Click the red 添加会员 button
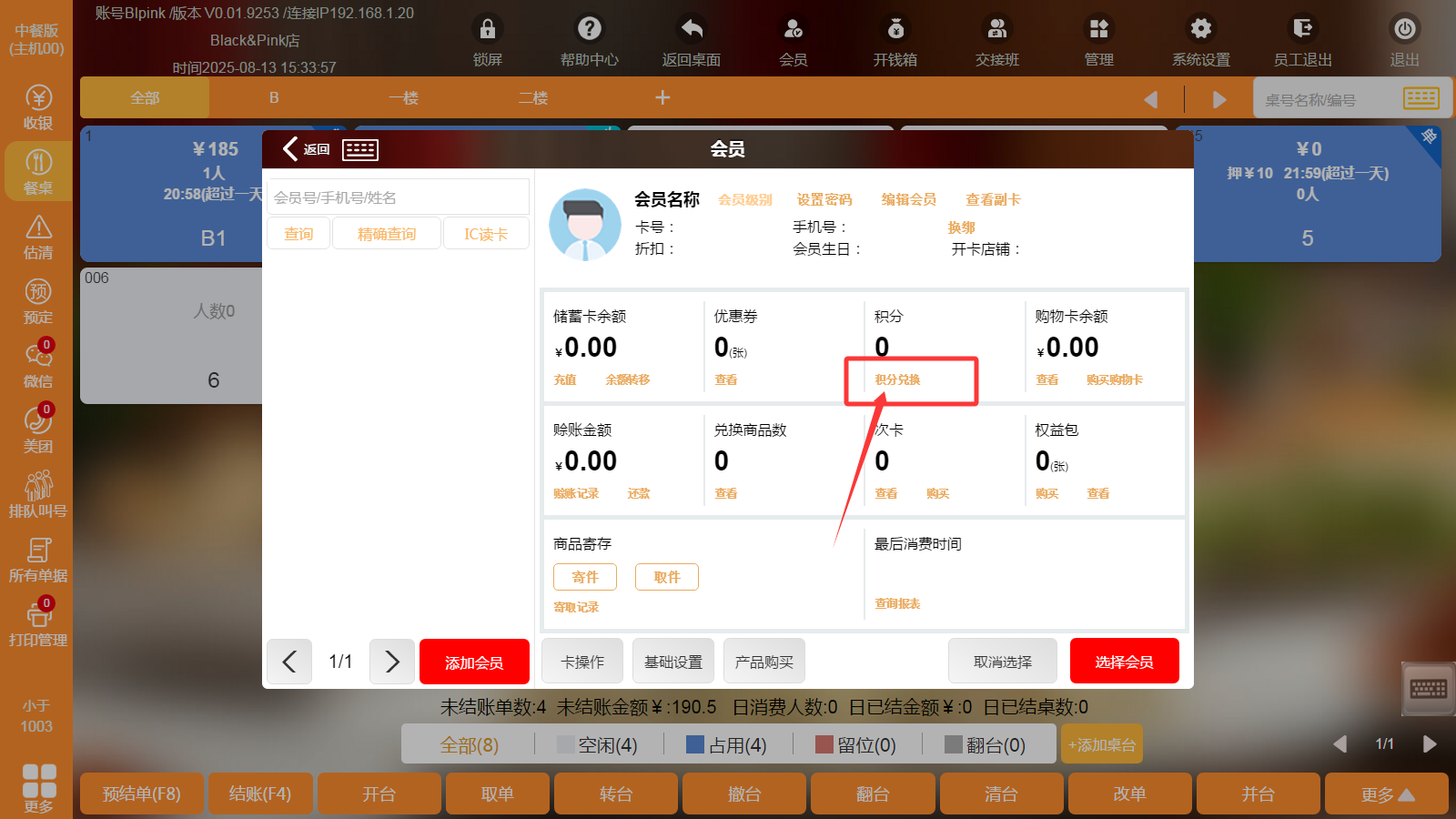The image size is (1456, 819). point(474,662)
